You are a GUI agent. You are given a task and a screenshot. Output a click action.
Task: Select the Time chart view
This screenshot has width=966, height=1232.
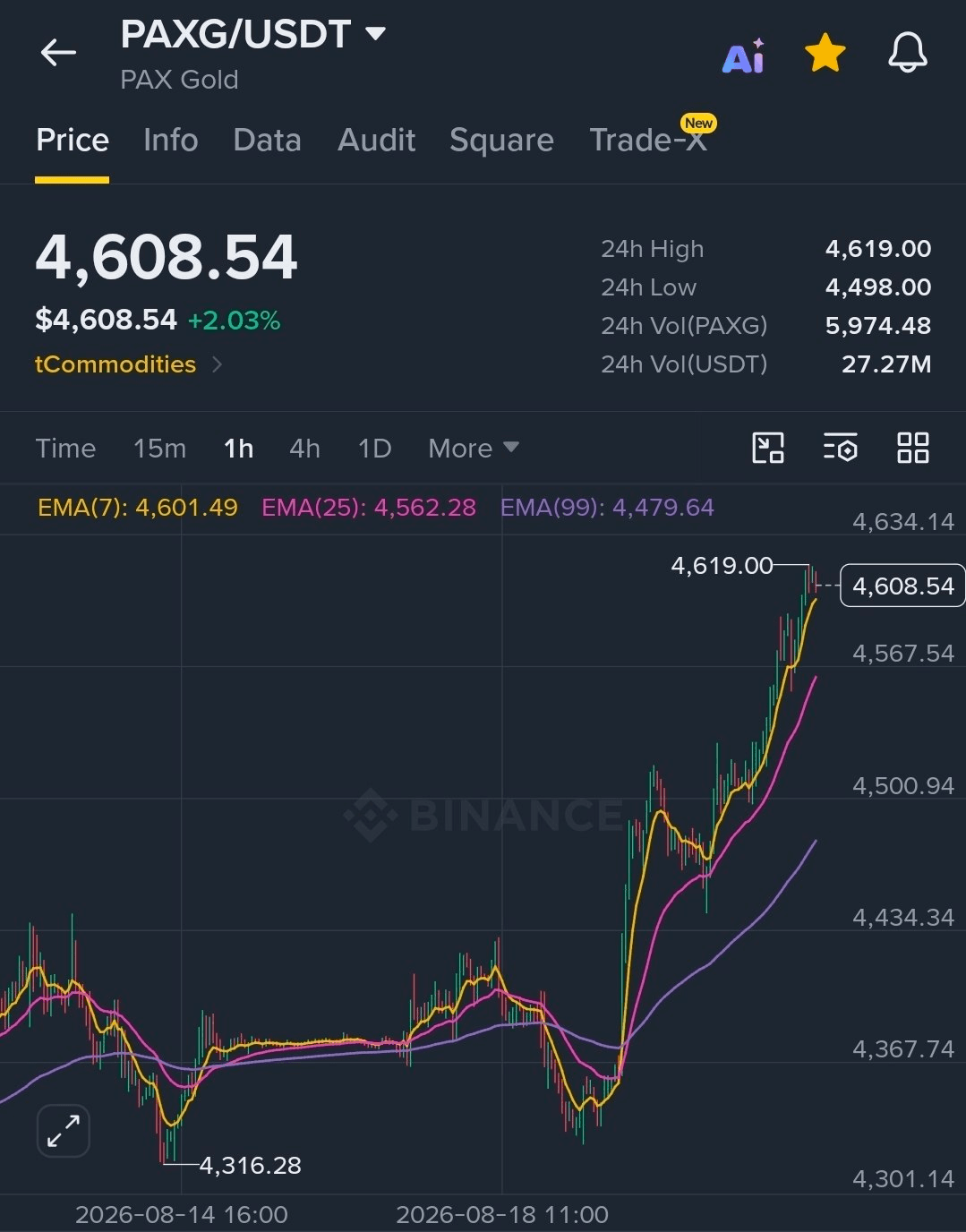tap(65, 448)
